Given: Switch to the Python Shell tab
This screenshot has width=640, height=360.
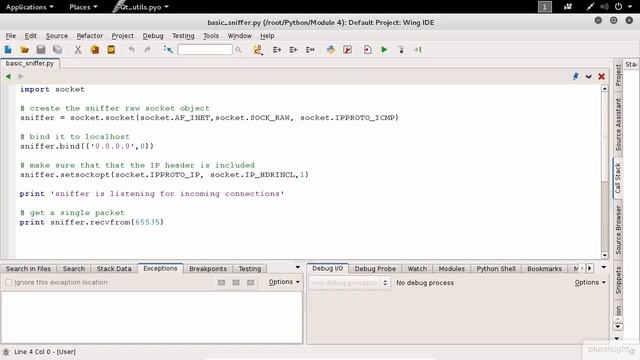Looking at the screenshot, I should click(496, 269).
